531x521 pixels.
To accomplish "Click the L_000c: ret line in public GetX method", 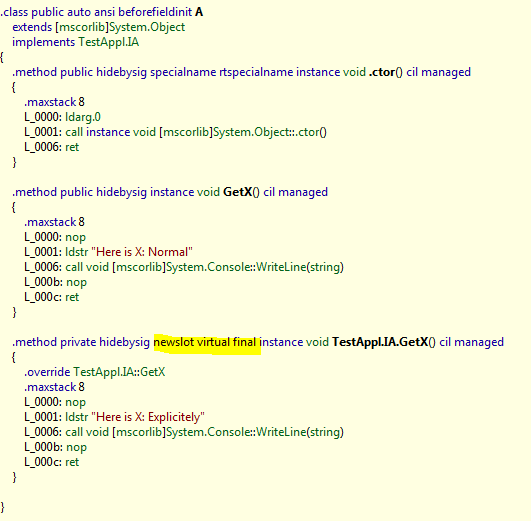I will pyautogui.click(x=51, y=297).
